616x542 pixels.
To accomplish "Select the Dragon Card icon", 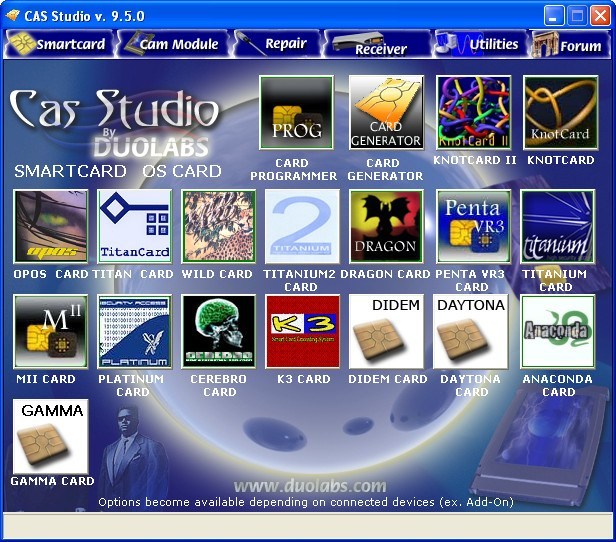I will (x=386, y=226).
